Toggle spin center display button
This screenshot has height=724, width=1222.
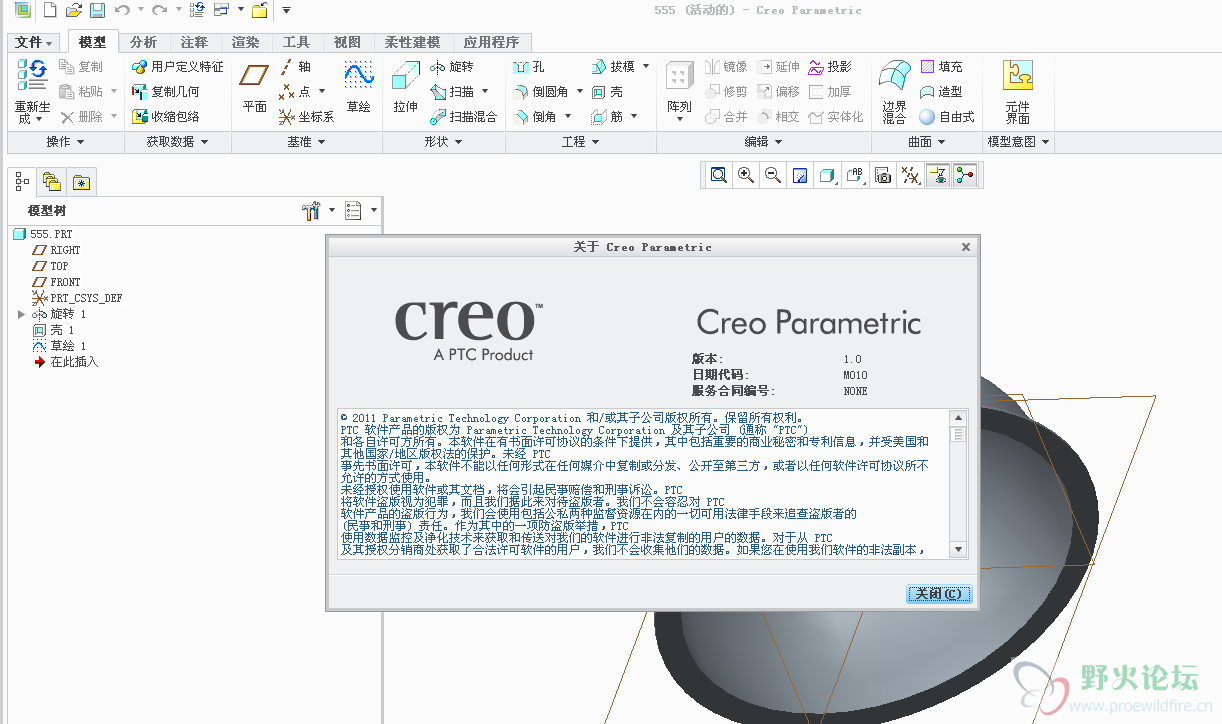964,175
